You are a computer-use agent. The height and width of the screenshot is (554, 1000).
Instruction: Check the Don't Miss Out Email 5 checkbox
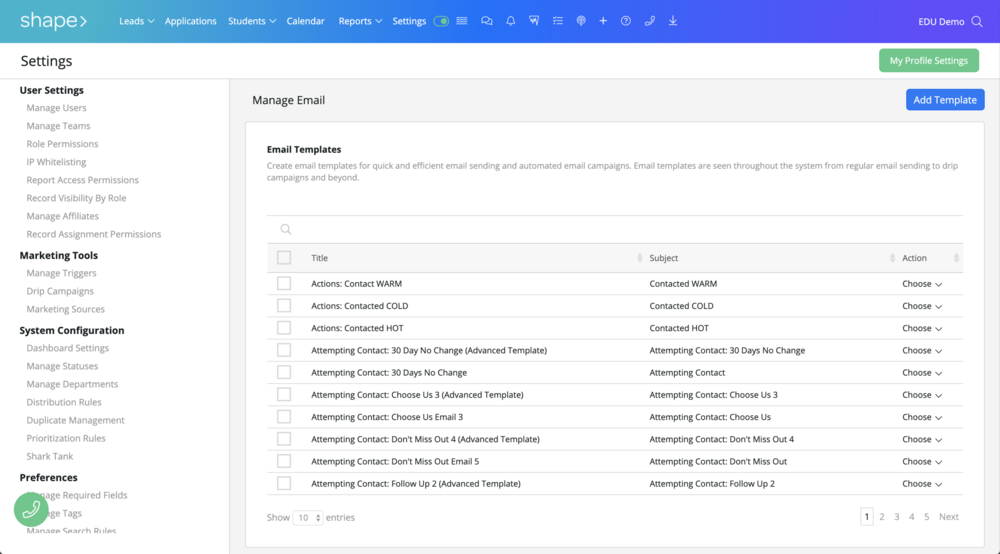pos(284,461)
